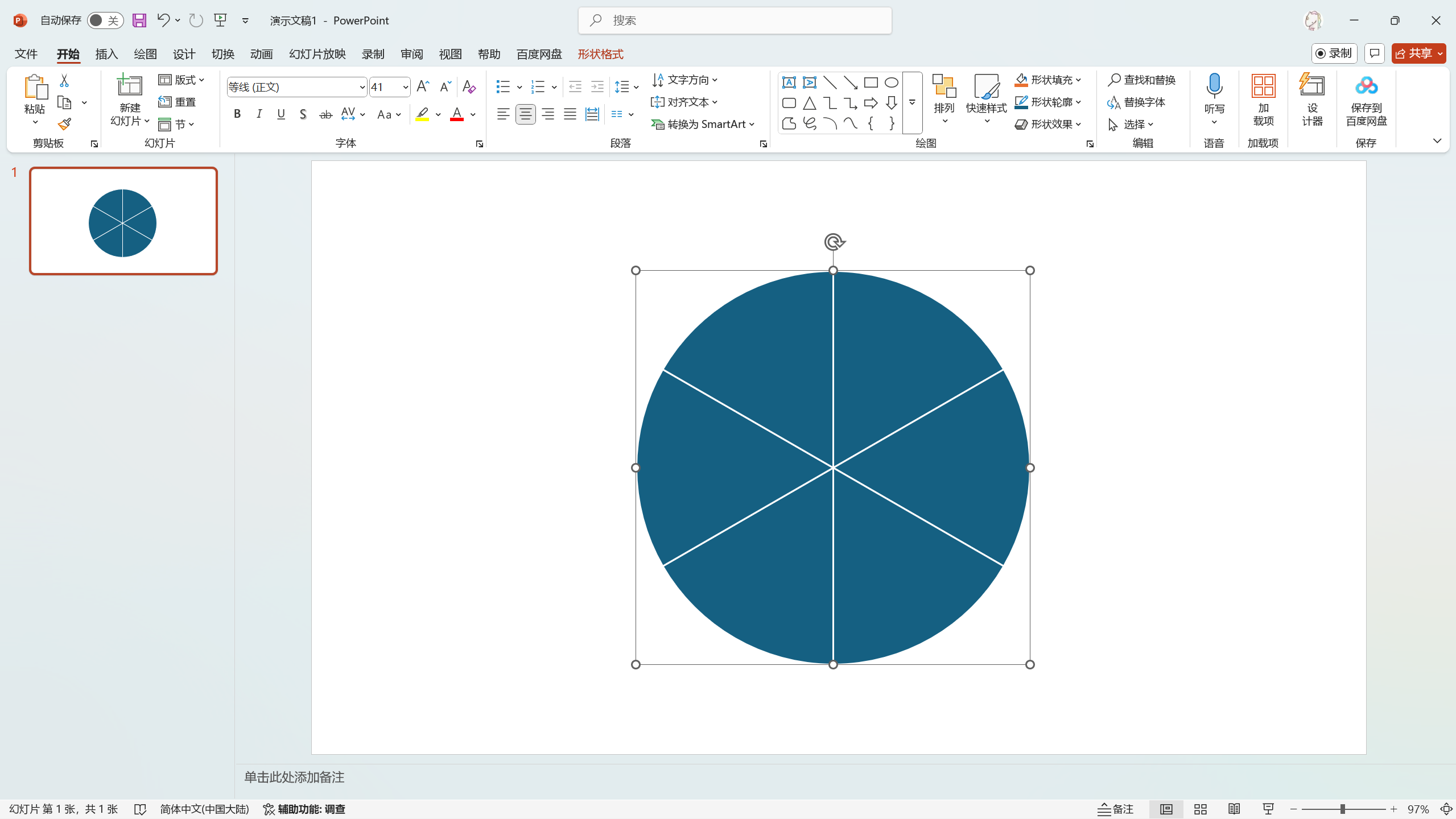Collapse the ribbon with chevron

click(1437, 141)
